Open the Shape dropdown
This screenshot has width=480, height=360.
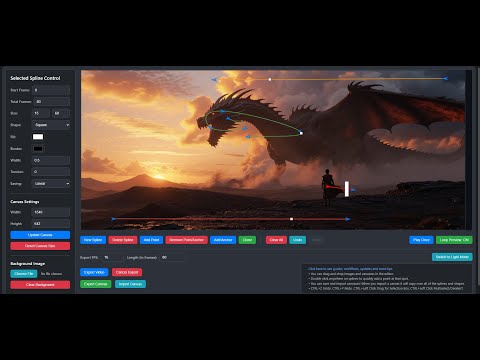coord(51,125)
